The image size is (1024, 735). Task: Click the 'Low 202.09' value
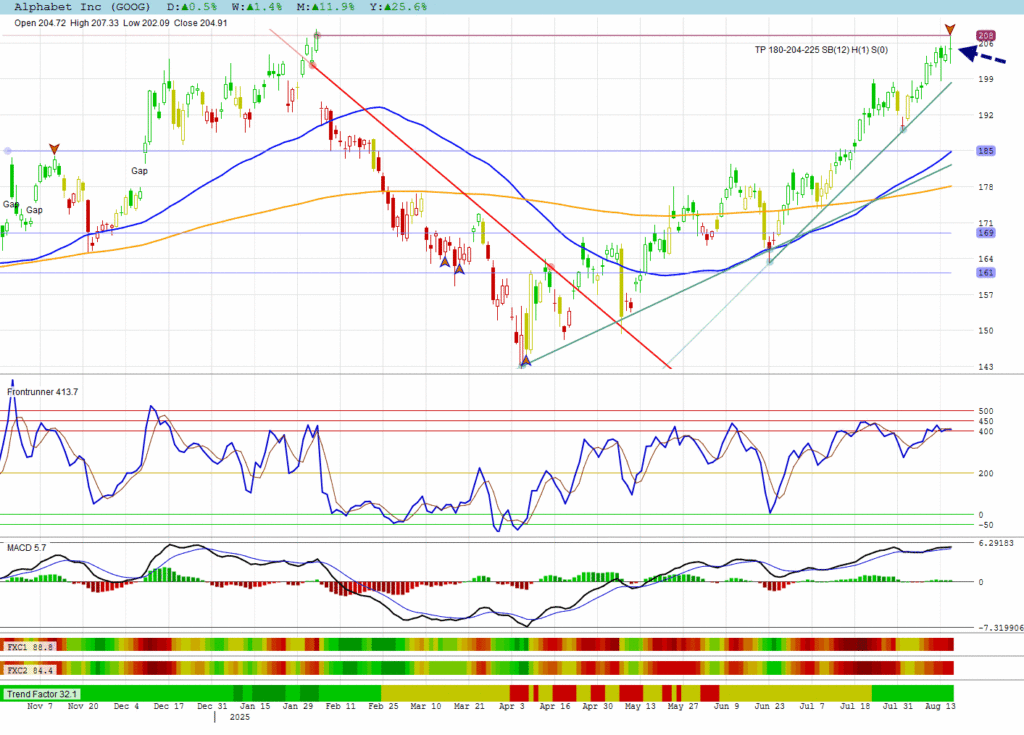click(x=146, y=23)
